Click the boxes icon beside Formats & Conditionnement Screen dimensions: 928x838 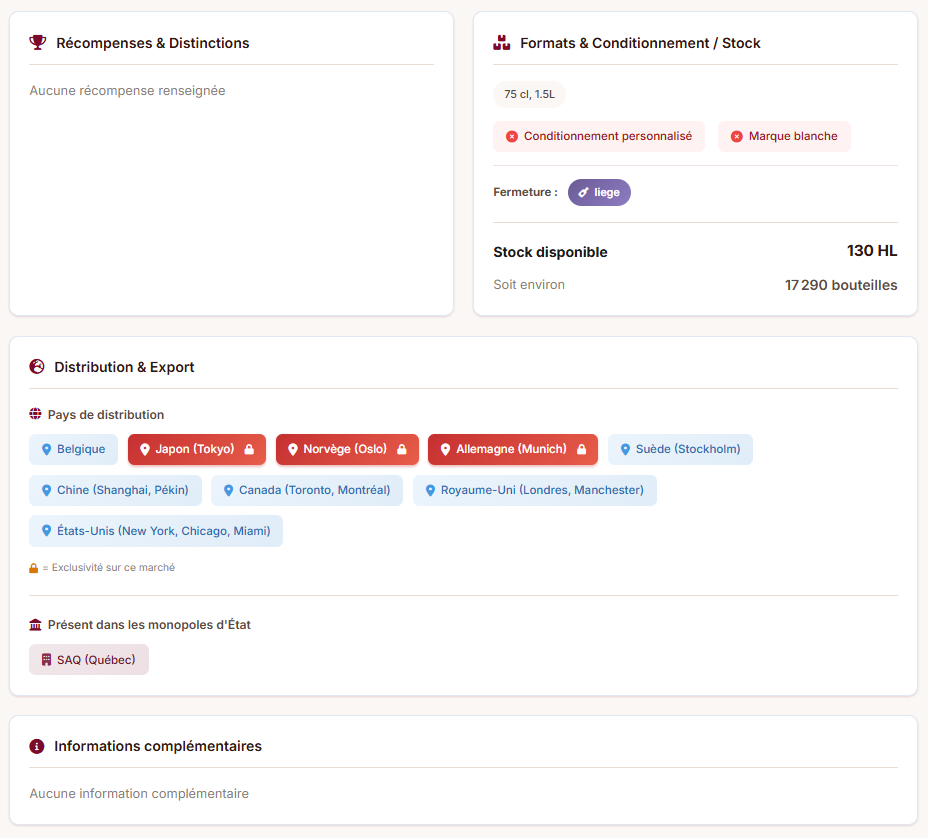click(x=502, y=43)
